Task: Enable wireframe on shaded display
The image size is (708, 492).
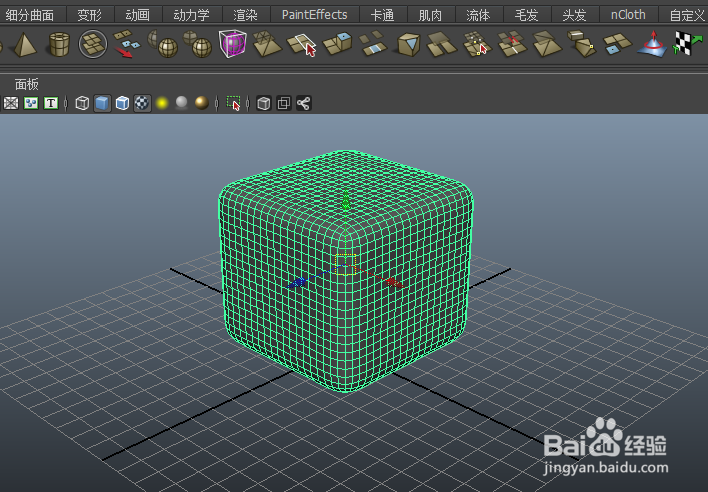Action: coord(122,103)
